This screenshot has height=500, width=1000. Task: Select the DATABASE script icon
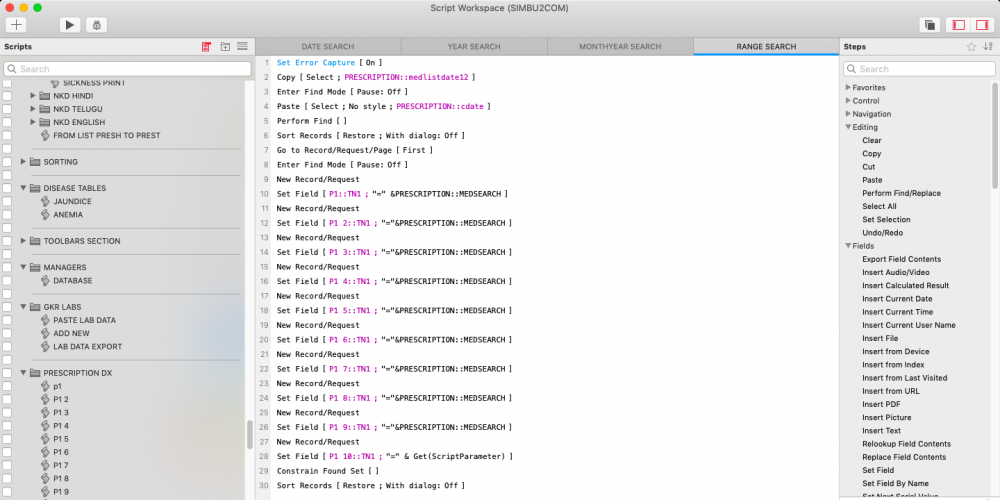click(45, 281)
